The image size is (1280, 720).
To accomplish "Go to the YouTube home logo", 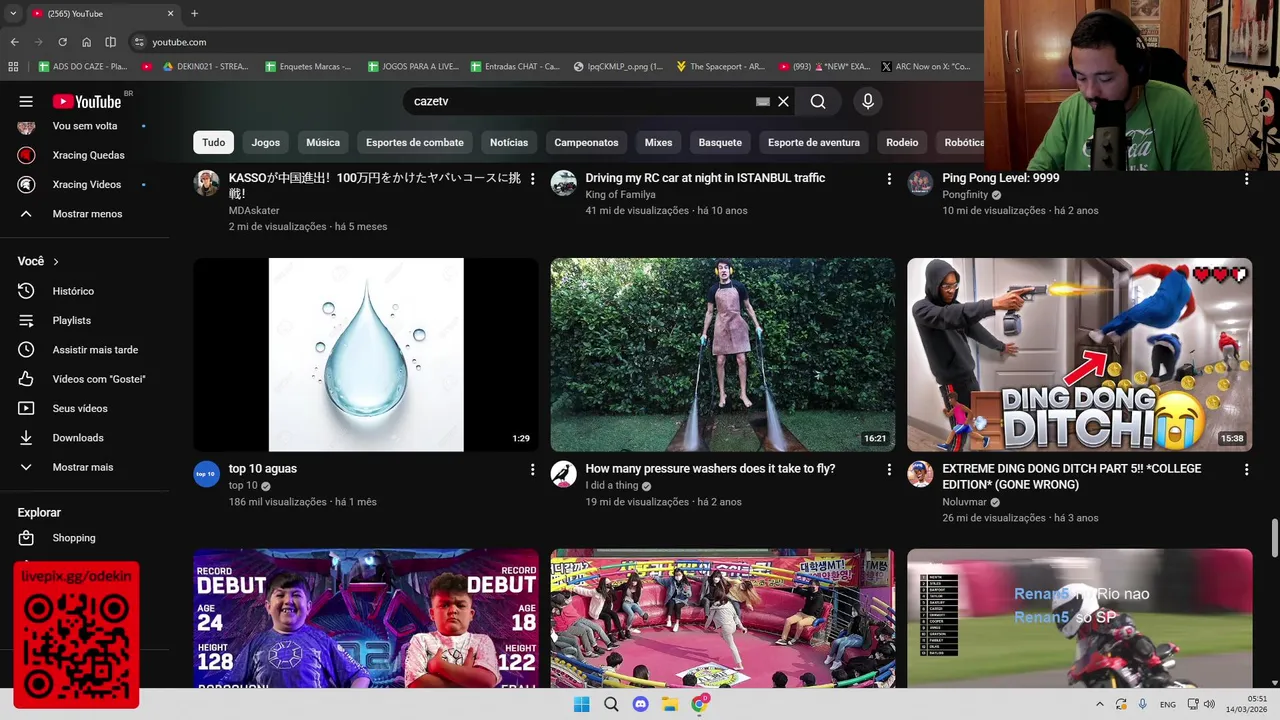I will click(87, 101).
